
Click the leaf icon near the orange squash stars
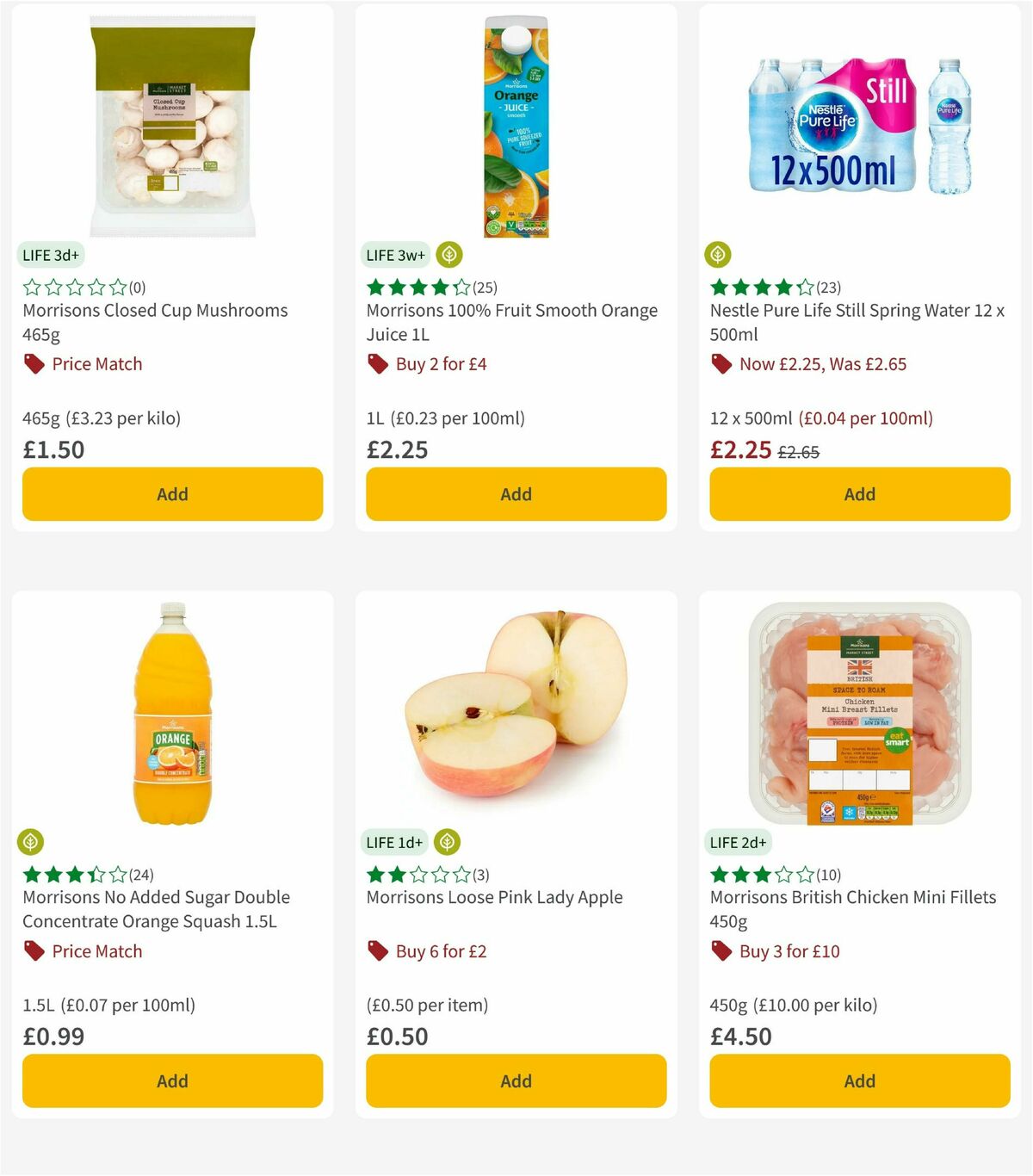(32, 842)
